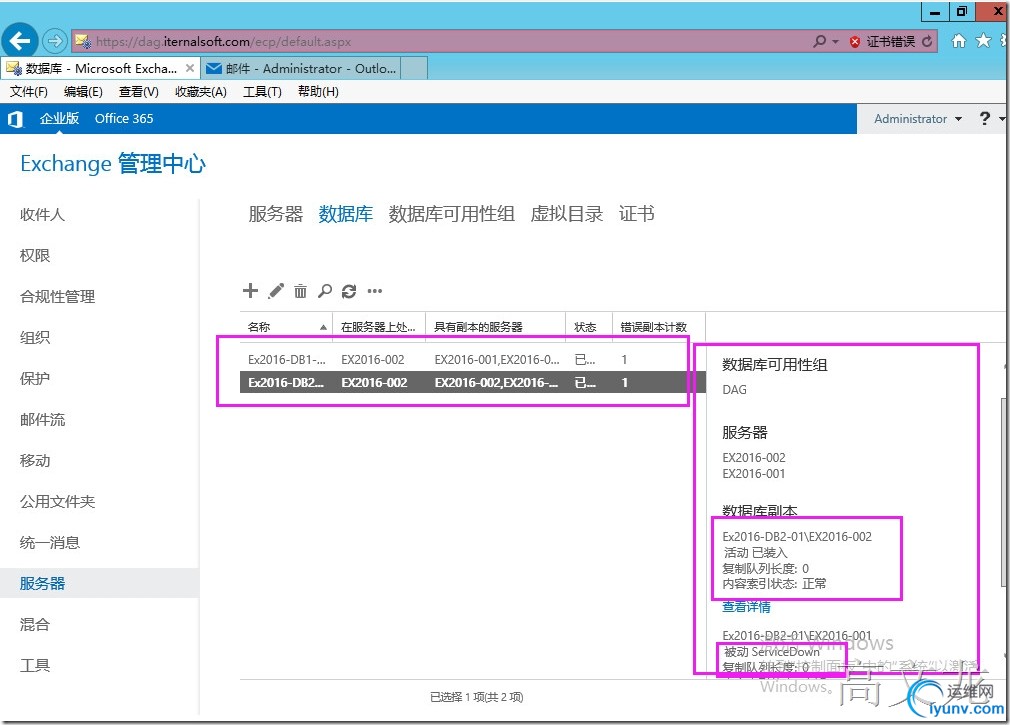
Task: Open Favorites with the star icon
Action: (x=983, y=41)
